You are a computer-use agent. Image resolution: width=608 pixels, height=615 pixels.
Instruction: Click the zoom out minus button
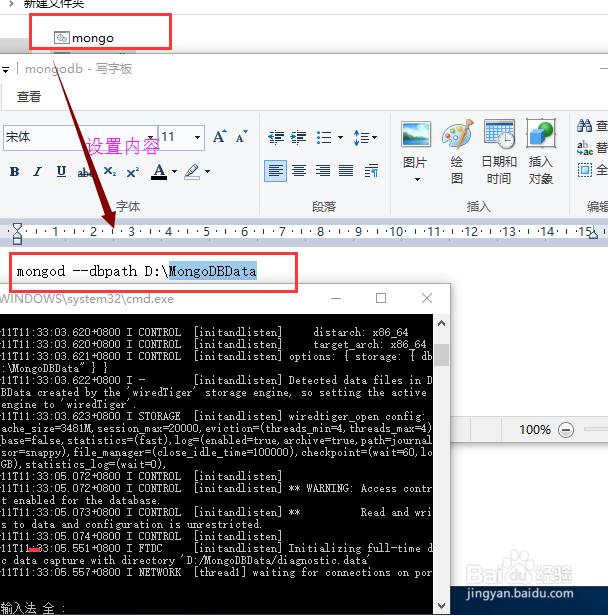(x=566, y=430)
